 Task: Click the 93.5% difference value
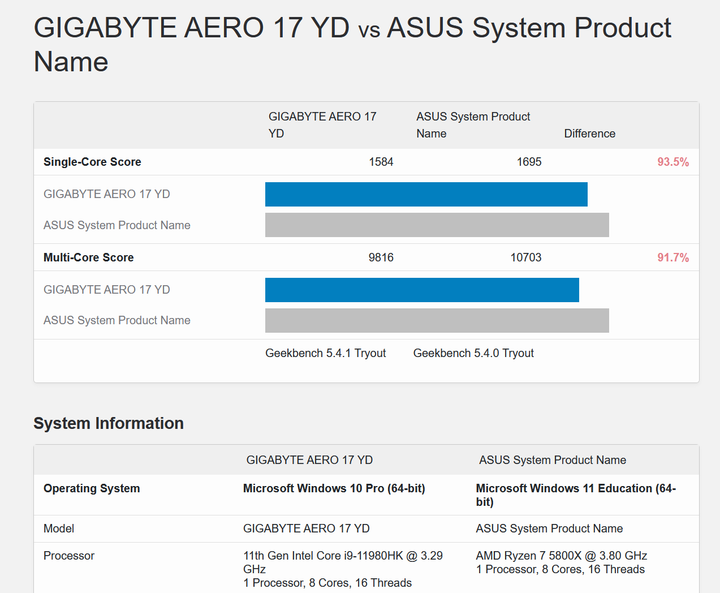tap(673, 162)
